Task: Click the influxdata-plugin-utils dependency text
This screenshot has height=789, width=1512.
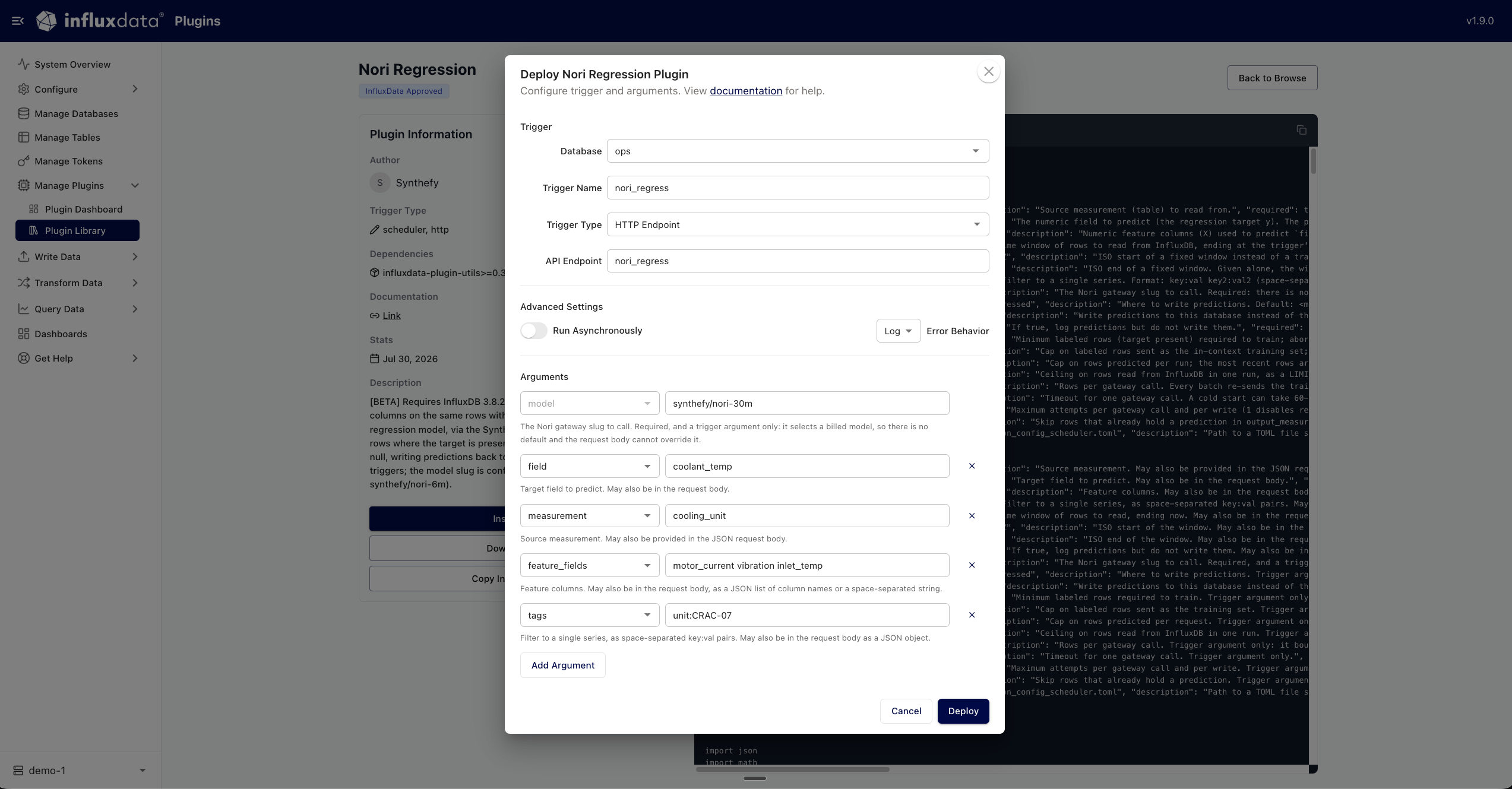Action: click(444, 272)
